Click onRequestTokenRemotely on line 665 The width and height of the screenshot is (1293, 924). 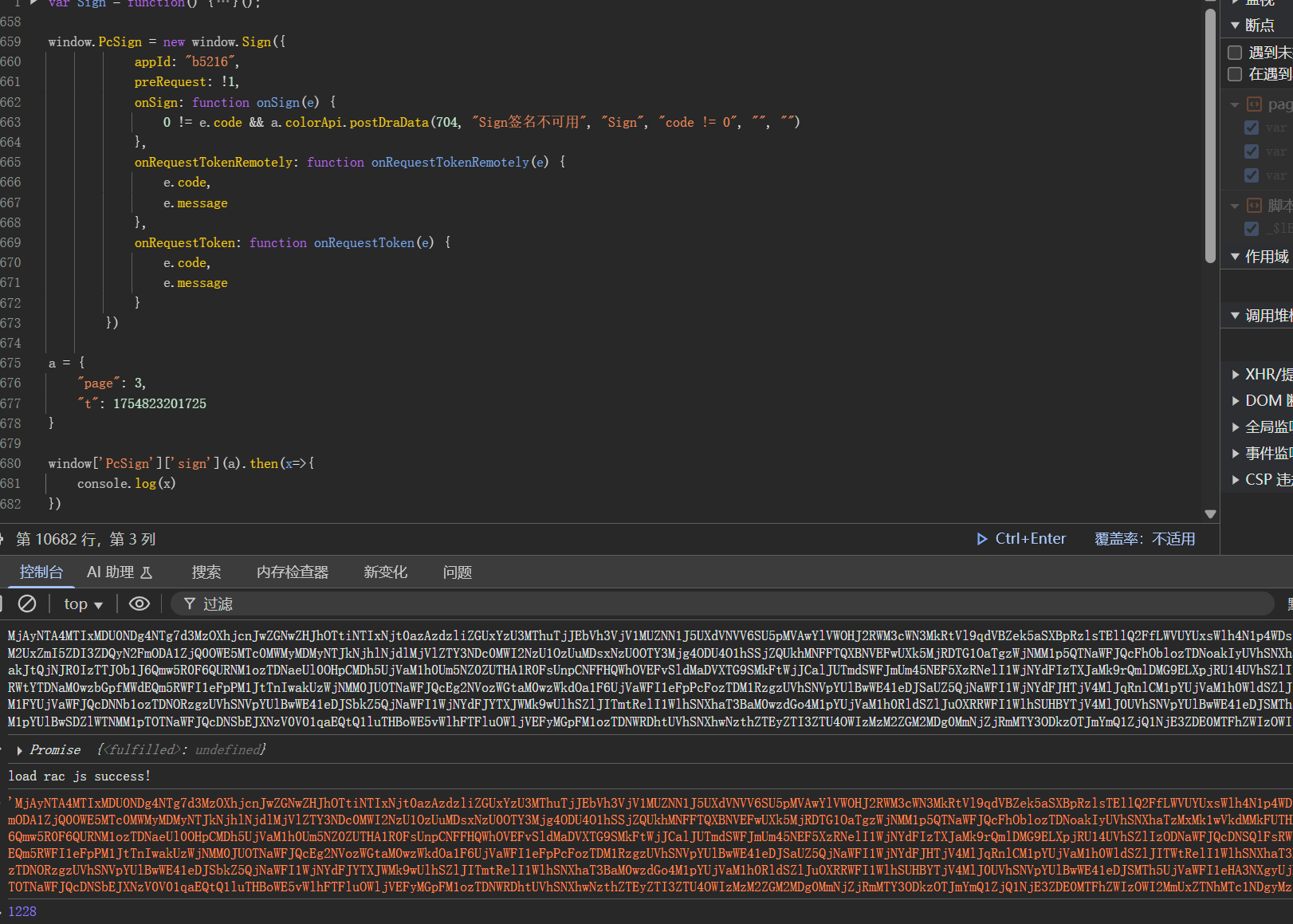[214, 162]
